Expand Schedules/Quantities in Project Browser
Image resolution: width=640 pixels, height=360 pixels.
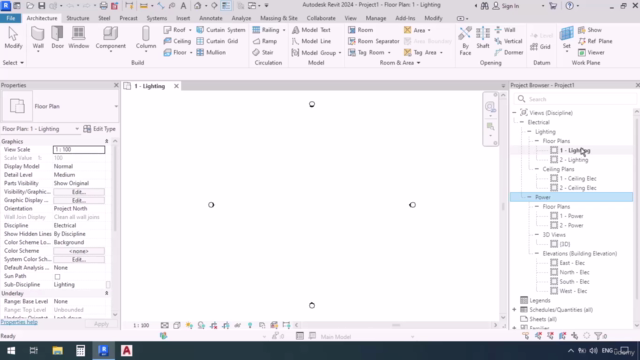(x=514, y=310)
